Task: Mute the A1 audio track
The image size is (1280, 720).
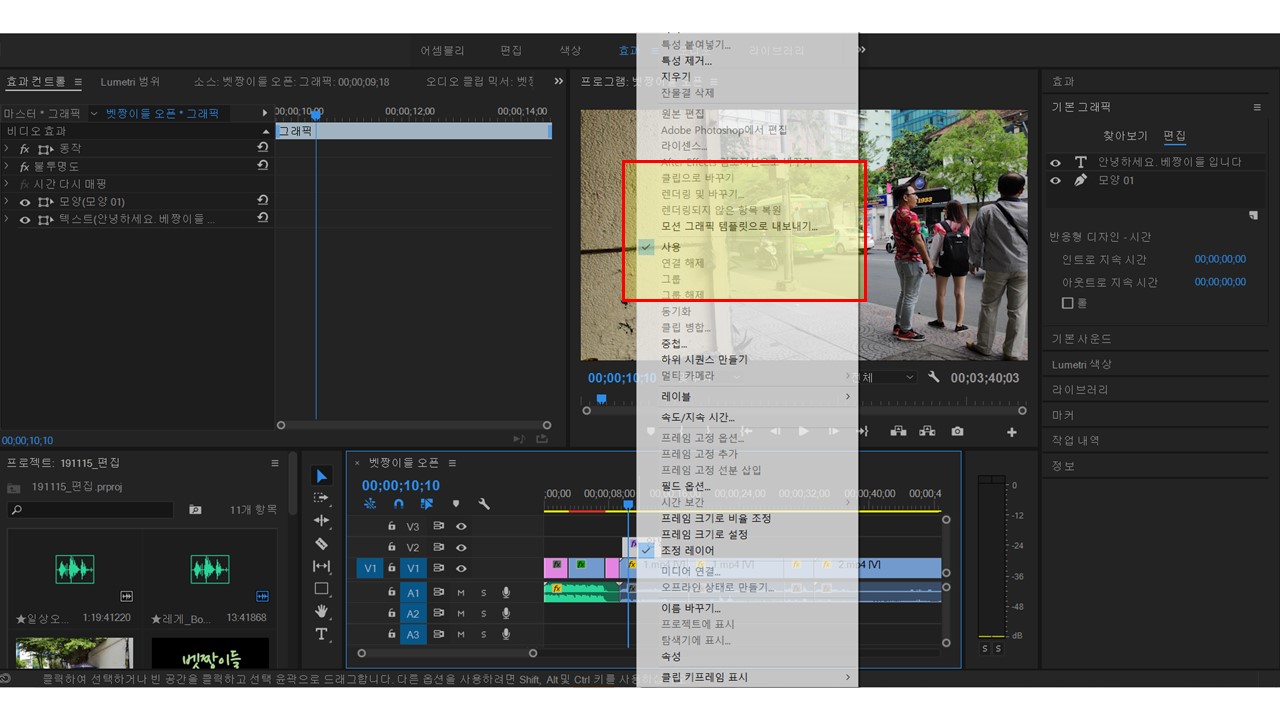Action: [461, 593]
